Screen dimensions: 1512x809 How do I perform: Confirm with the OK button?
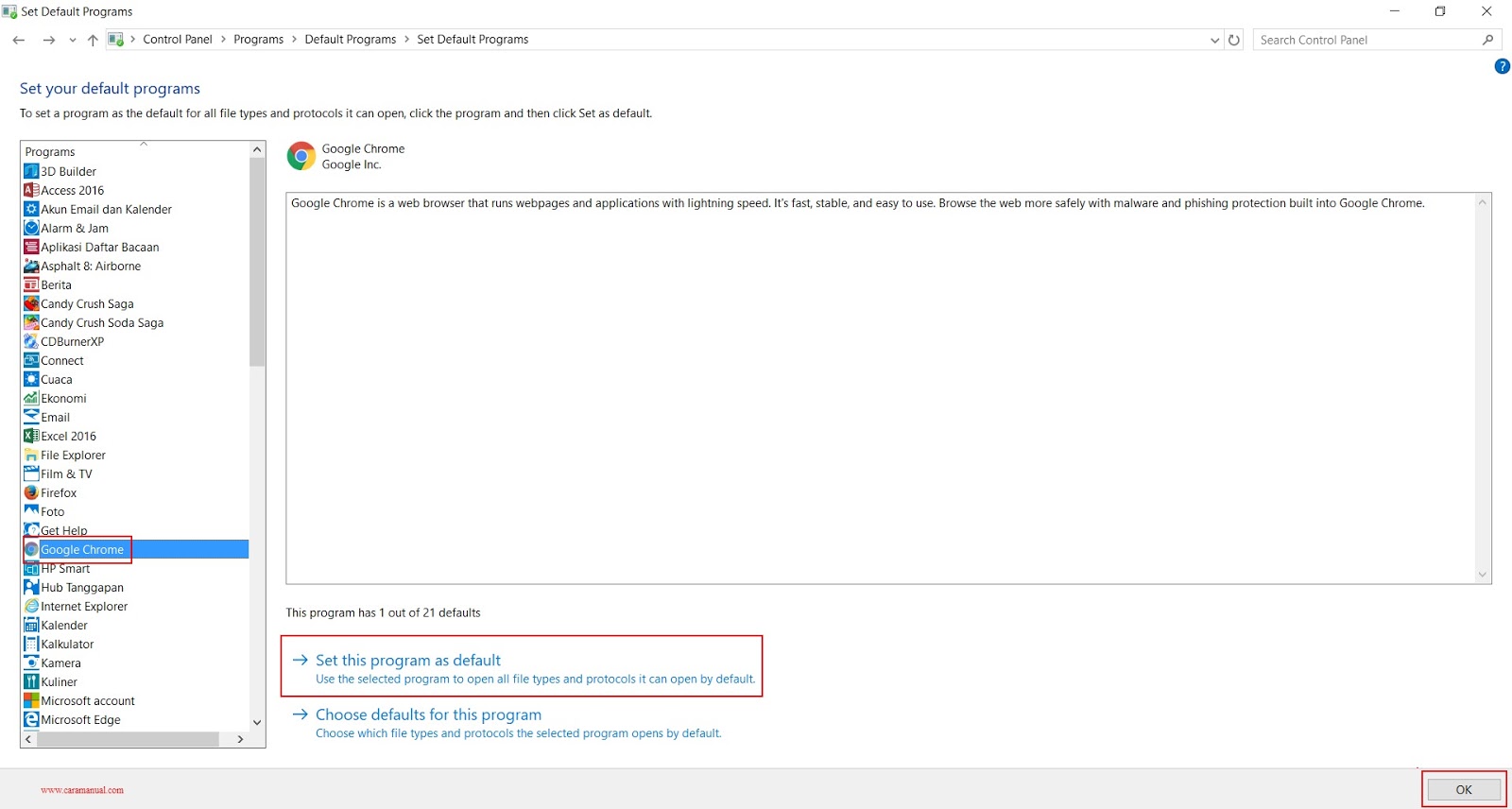click(x=1464, y=789)
